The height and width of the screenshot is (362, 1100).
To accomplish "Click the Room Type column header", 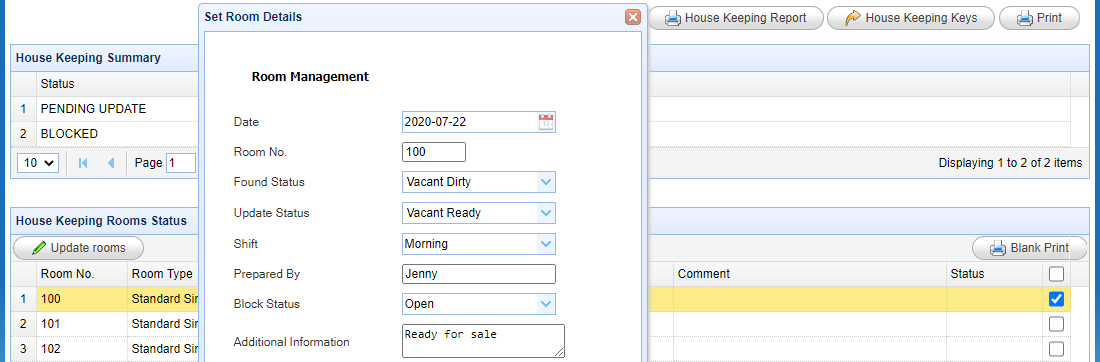I will 163,274.
